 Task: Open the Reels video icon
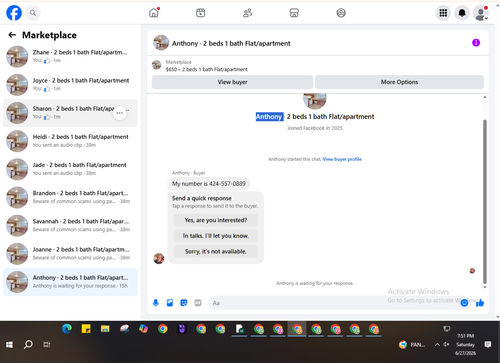(x=201, y=13)
